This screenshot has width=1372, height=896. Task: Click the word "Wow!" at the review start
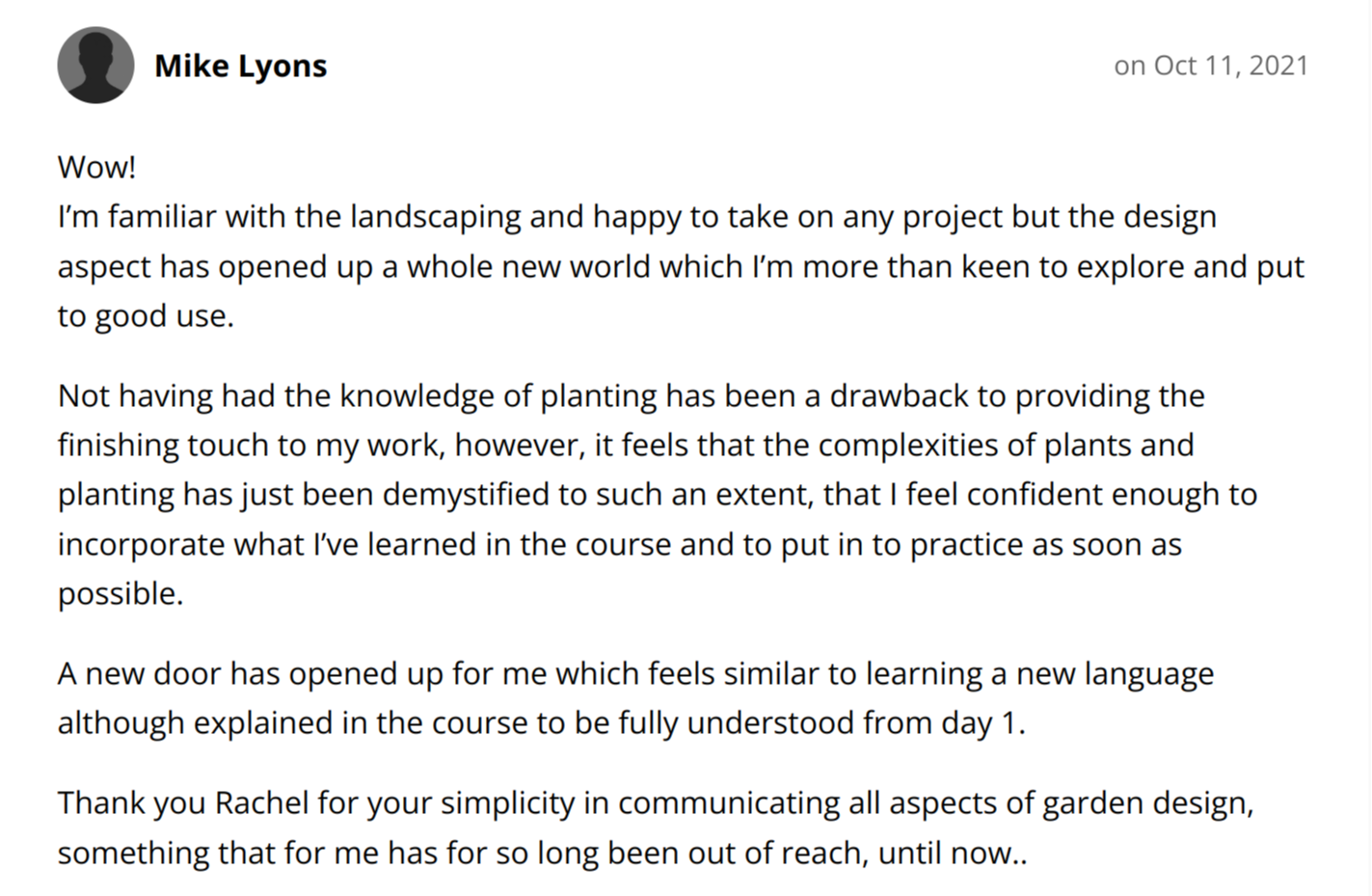coord(96,167)
